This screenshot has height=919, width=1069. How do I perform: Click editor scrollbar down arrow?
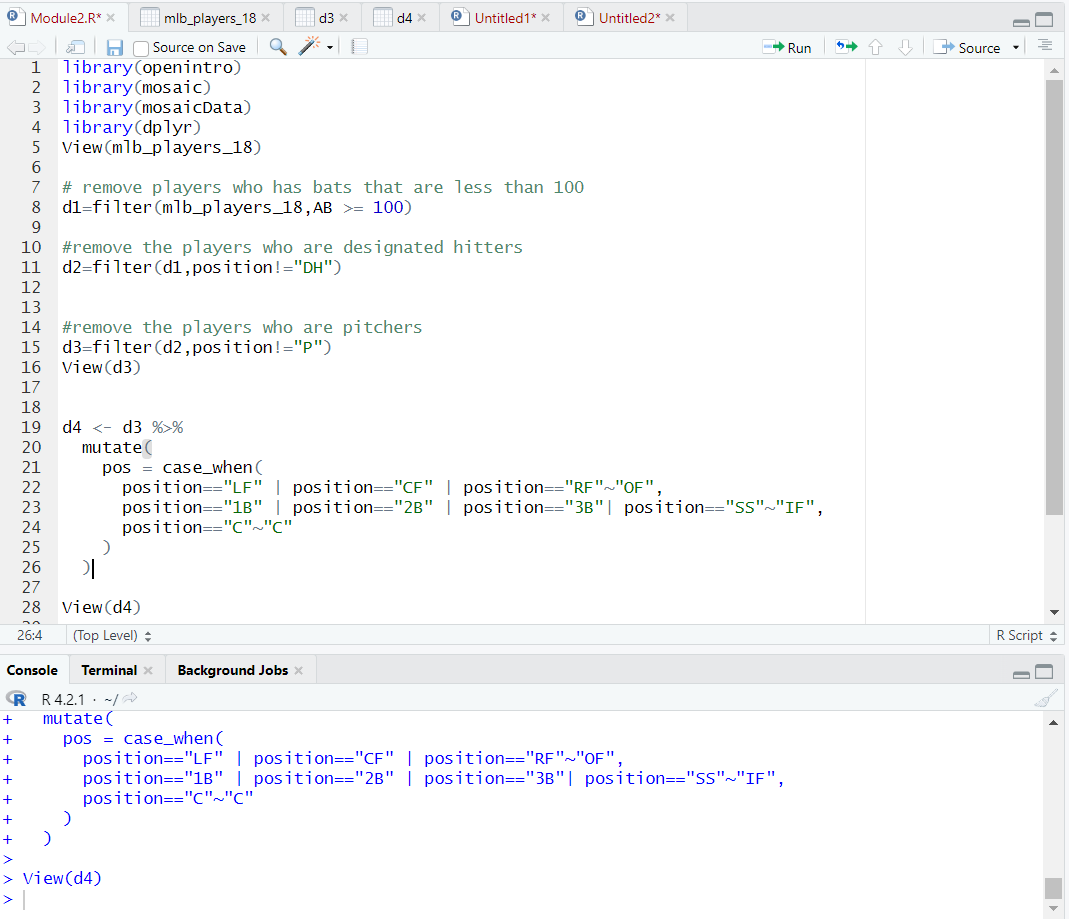tap(1054, 612)
